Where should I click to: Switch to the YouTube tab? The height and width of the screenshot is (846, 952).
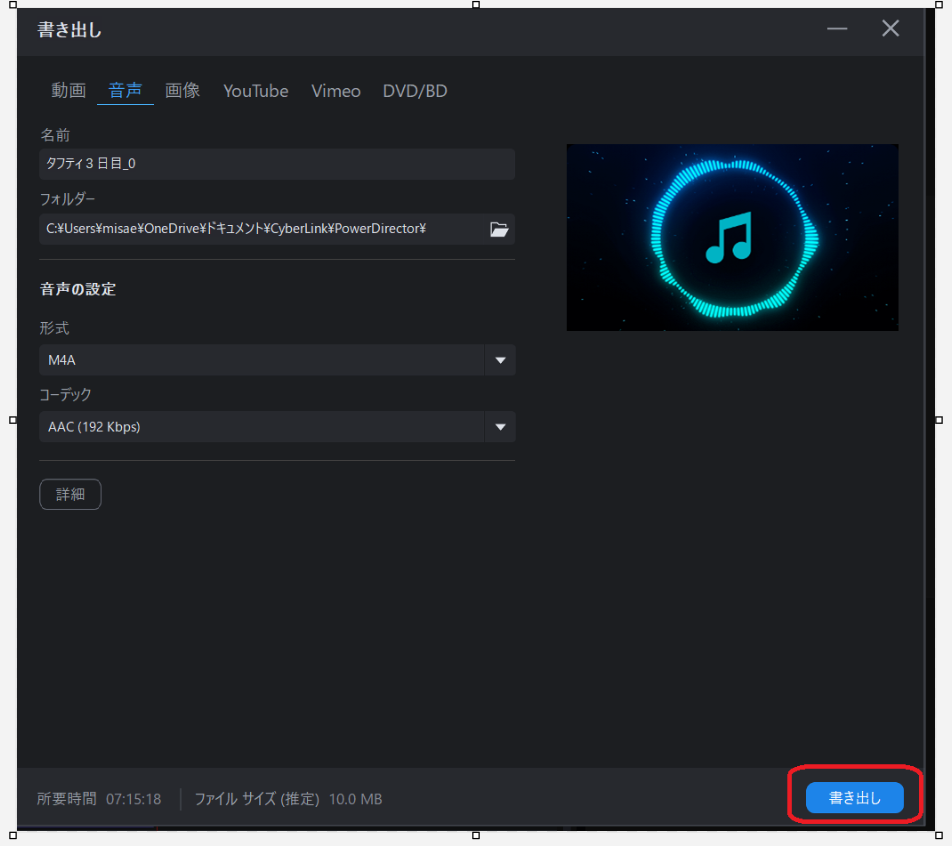point(256,90)
